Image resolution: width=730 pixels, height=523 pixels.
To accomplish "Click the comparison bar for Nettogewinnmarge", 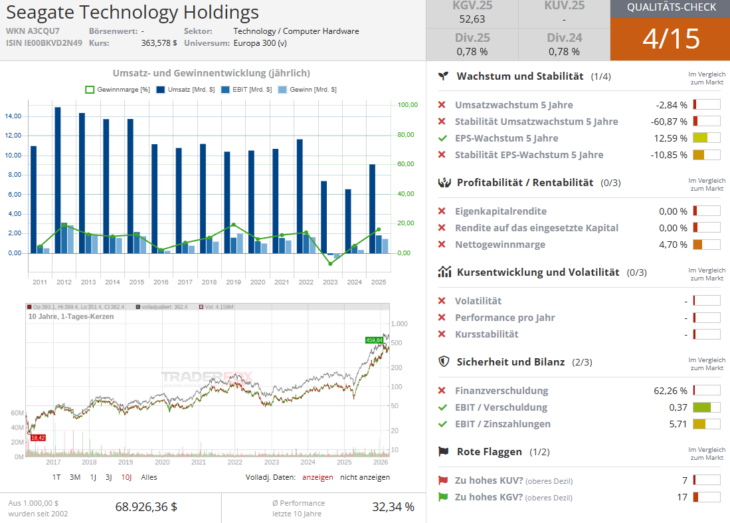I will click(x=706, y=244).
